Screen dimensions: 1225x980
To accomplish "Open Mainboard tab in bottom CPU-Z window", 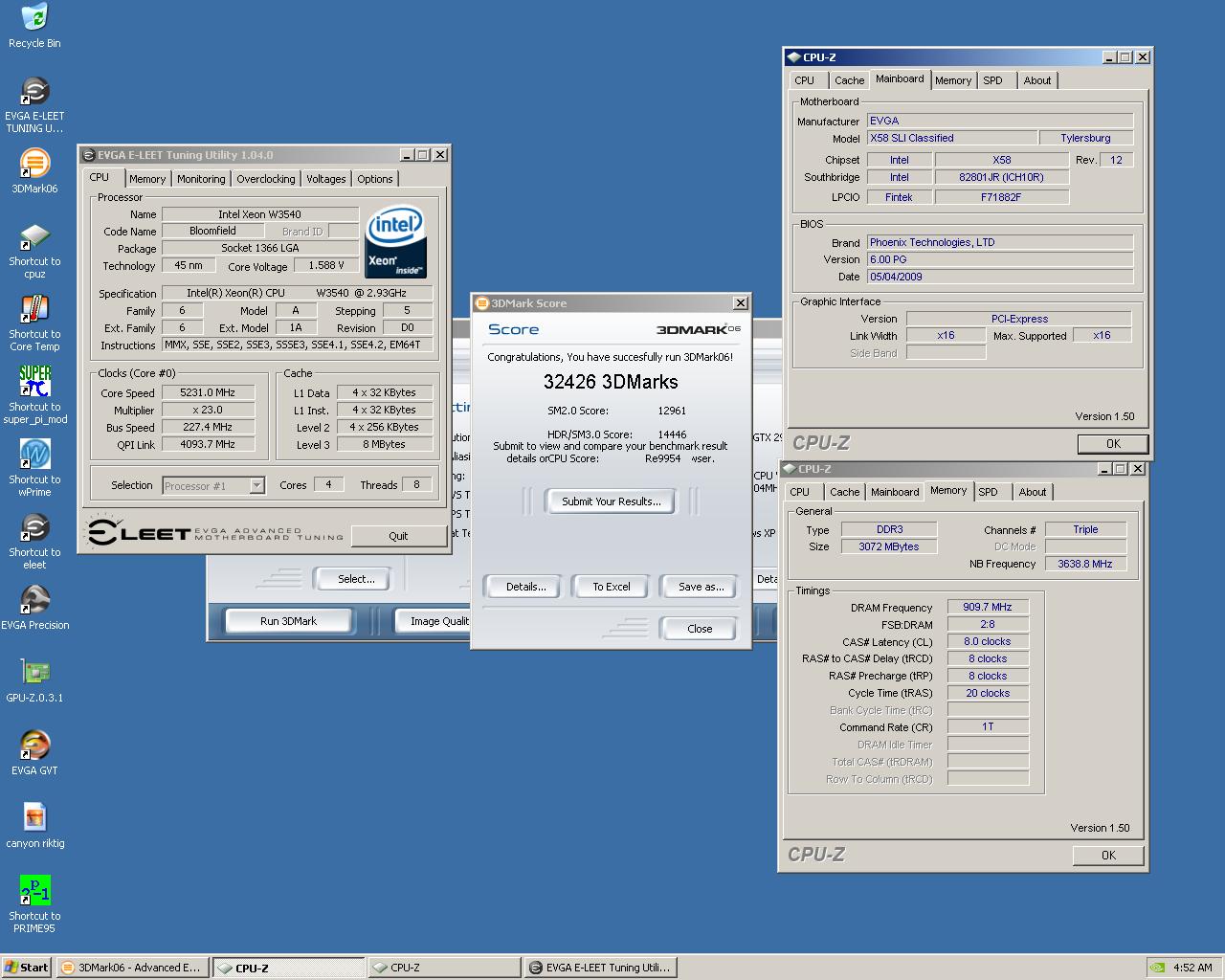I will pos(895,492).
